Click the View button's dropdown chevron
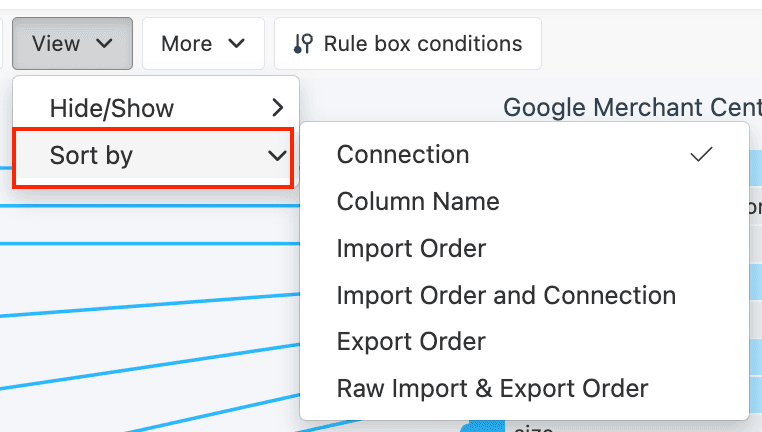Image resolution: width=762 pixels, height=432 pixels. coord(105,44)
